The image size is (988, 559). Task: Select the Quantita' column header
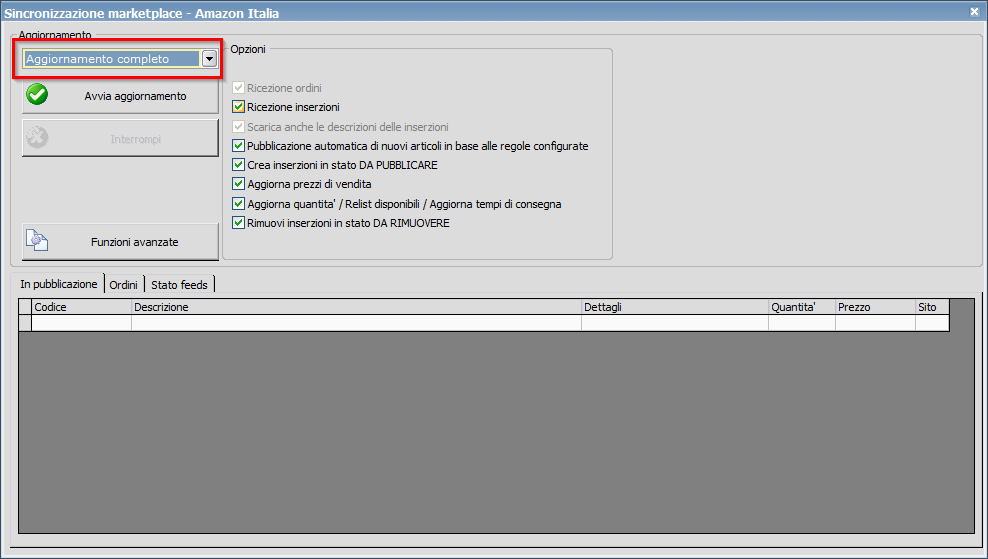(x=801, y=307)
